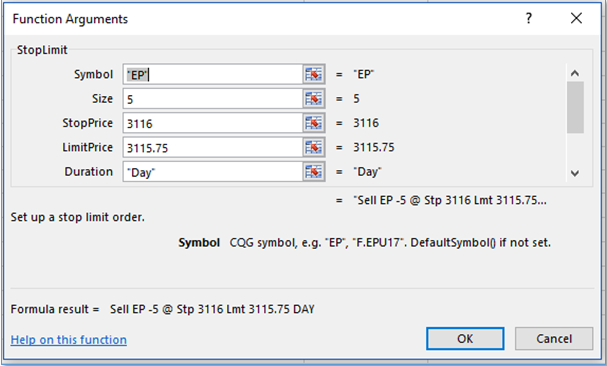Click into the Symbol input field
Viewport: 607px width, 366px height.
[x=213, y=74]
